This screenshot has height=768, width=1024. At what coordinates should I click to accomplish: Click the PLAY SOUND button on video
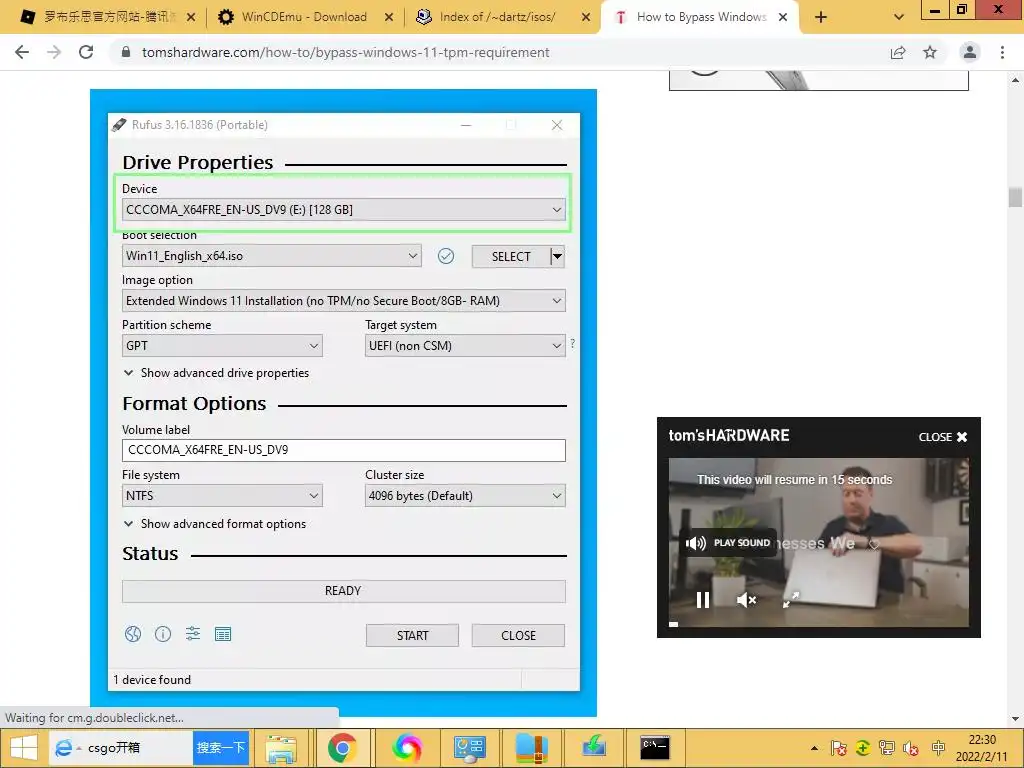coord(729,543)
